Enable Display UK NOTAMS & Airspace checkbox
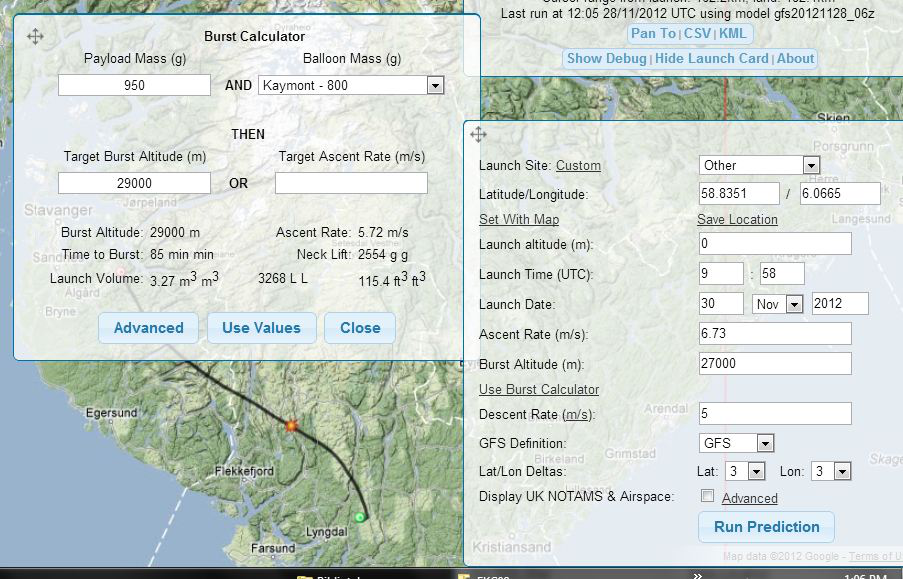 (708, 496)
